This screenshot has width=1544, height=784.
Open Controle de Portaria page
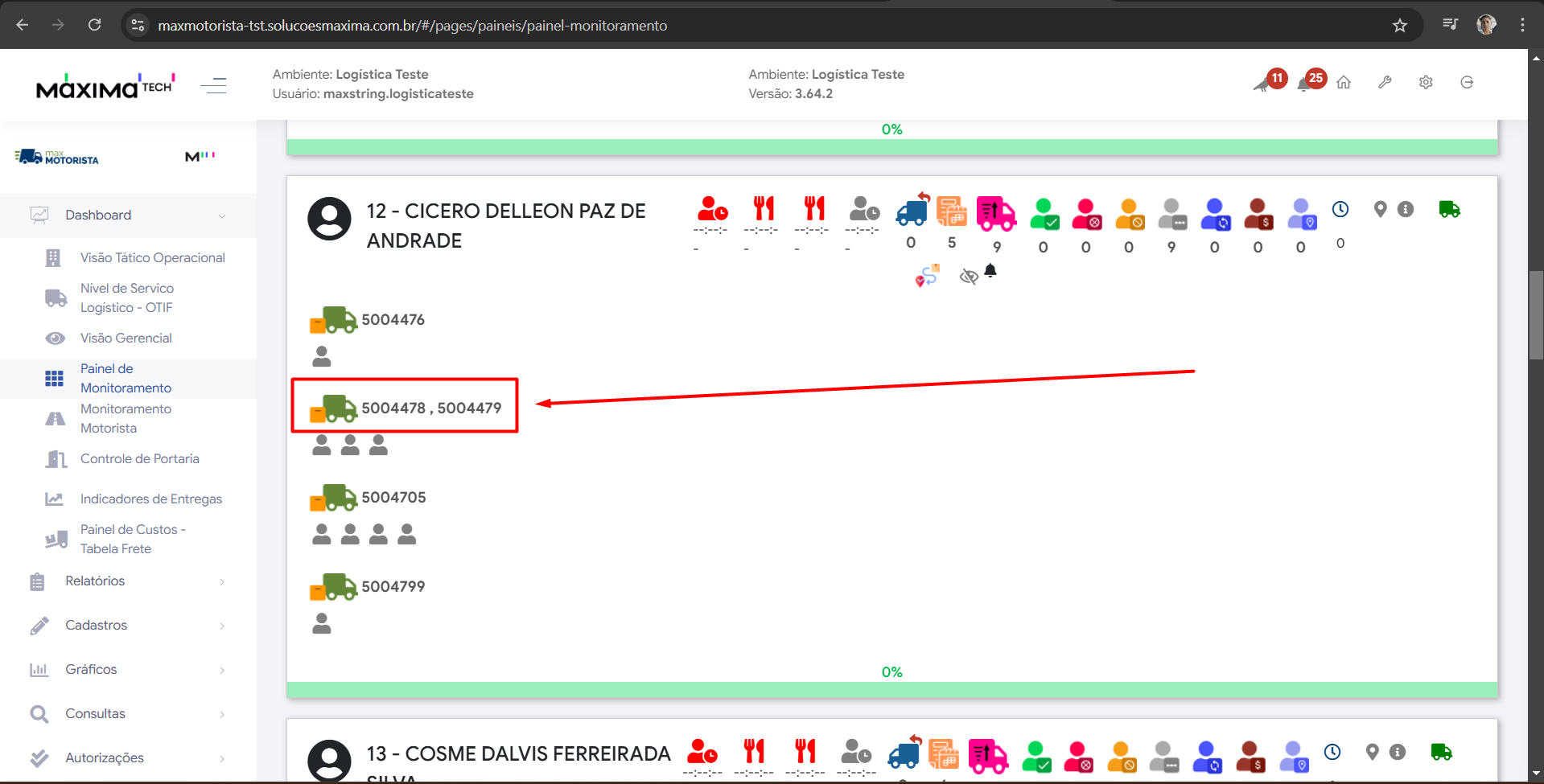click(140, 459)
